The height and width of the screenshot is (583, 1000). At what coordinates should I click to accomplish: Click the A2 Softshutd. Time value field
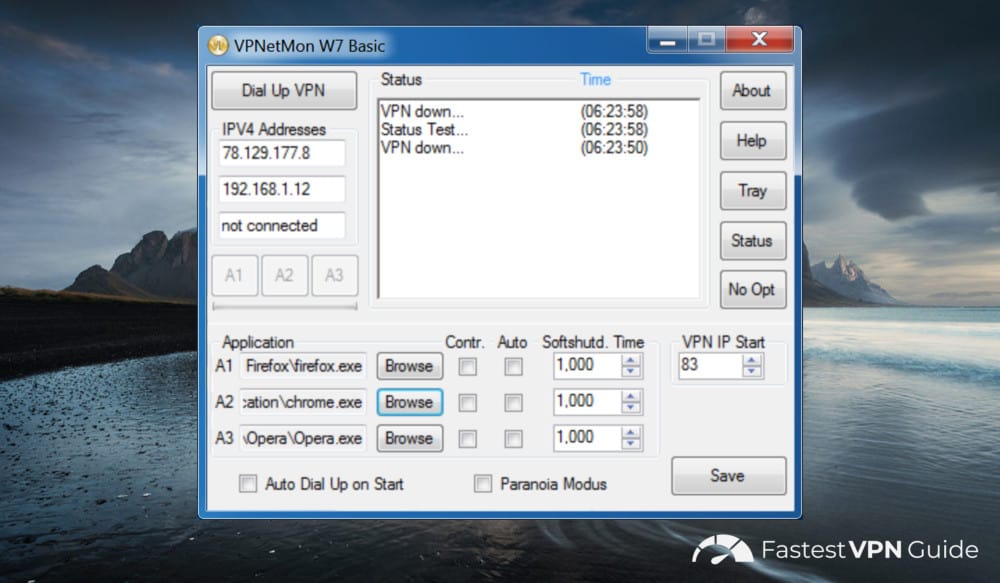[x=587, y=402]
